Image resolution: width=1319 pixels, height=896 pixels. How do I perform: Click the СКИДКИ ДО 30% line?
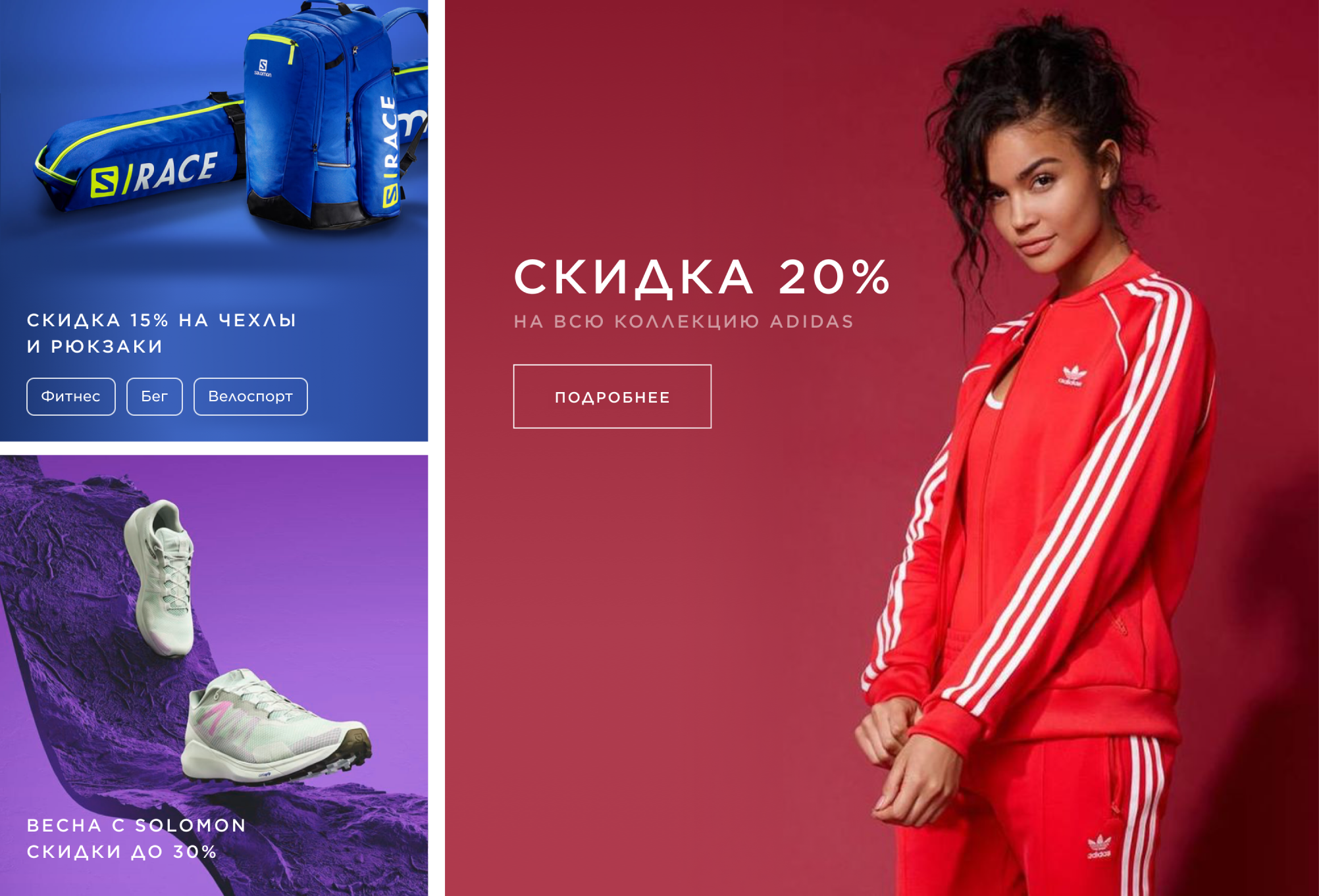coord(122,852)
